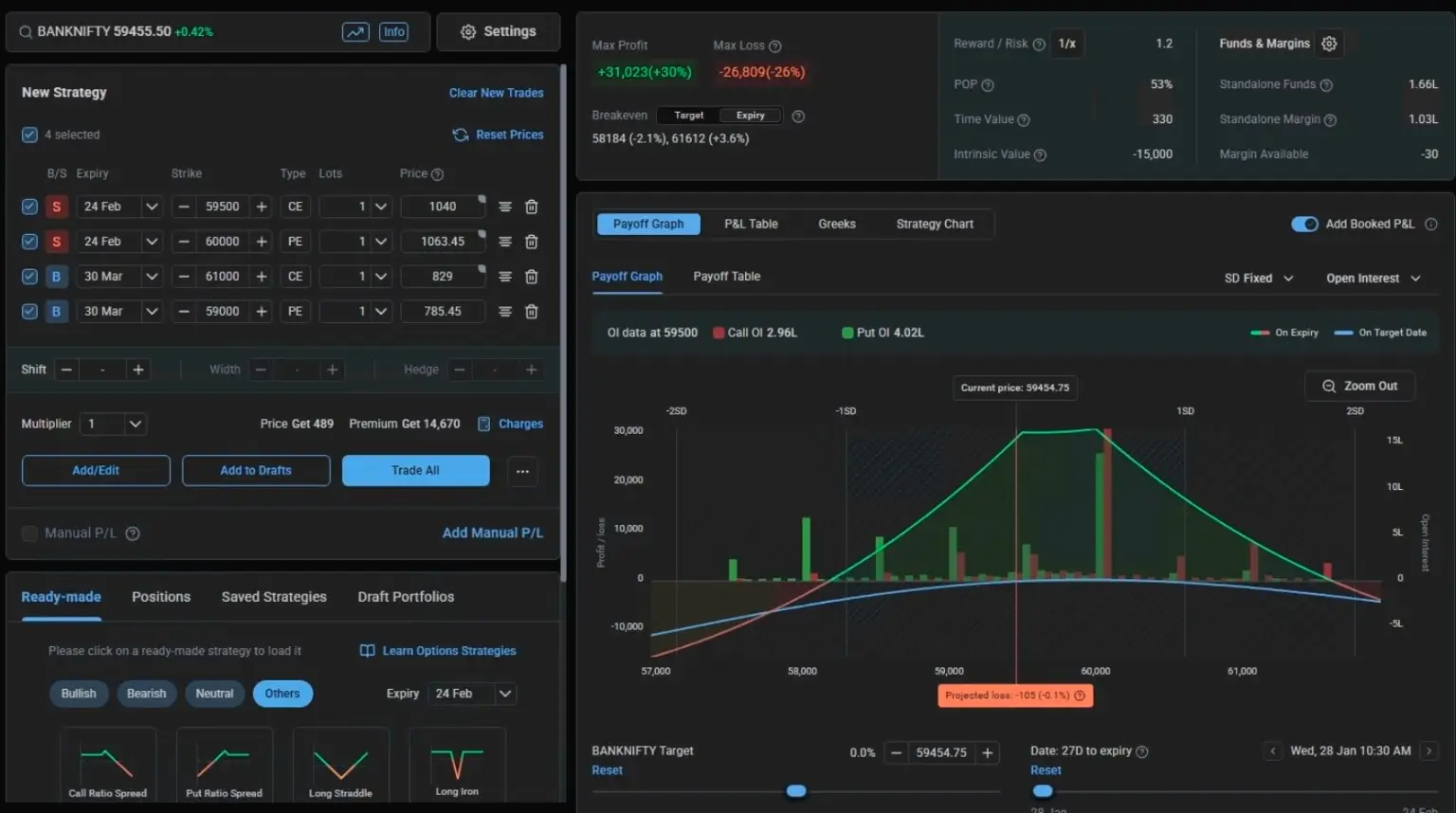Open the Saved Strategies tab
This screenshot has height=813, width=1456.
[274, 597]
